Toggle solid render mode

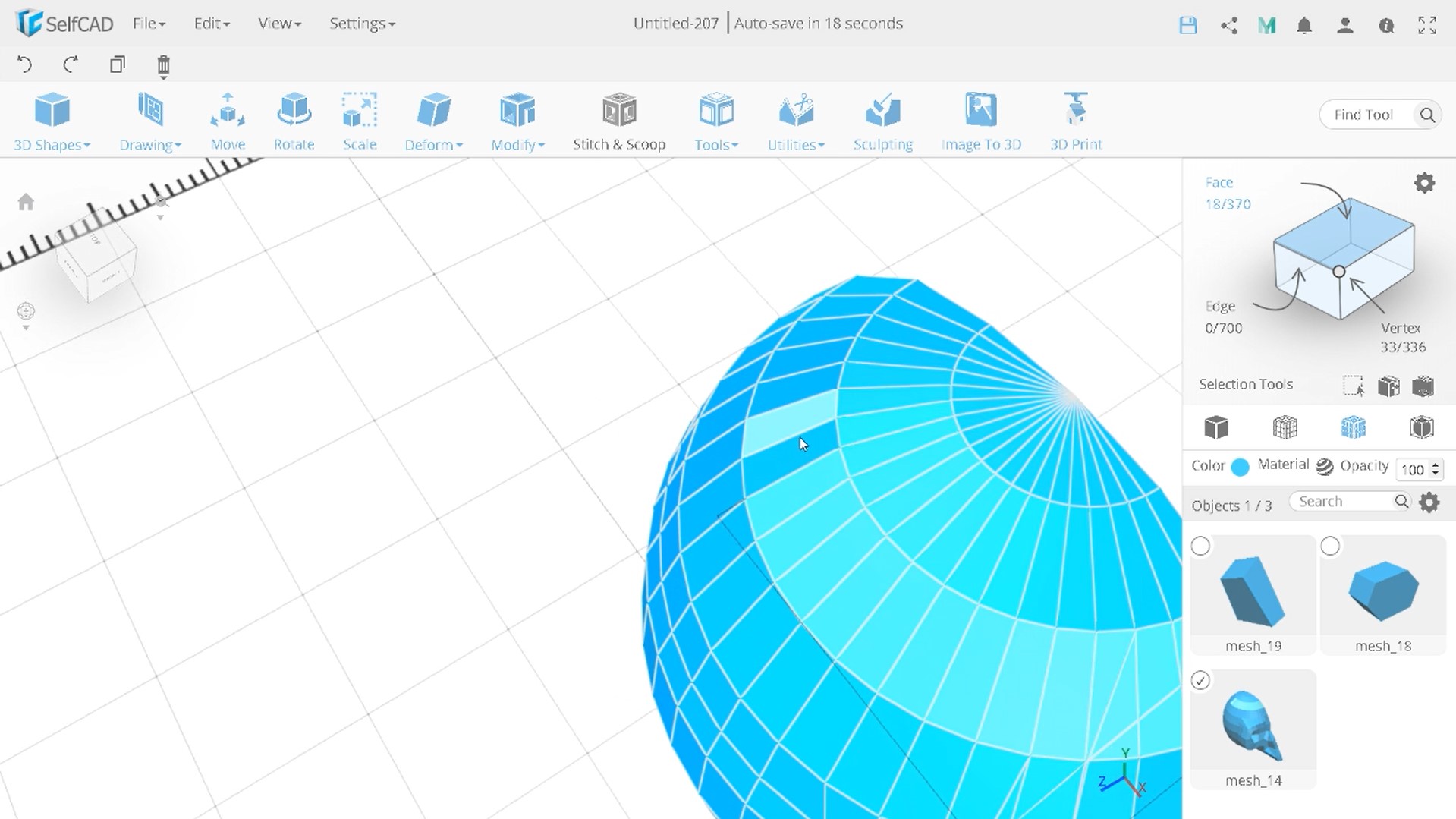coord(1216,427)
